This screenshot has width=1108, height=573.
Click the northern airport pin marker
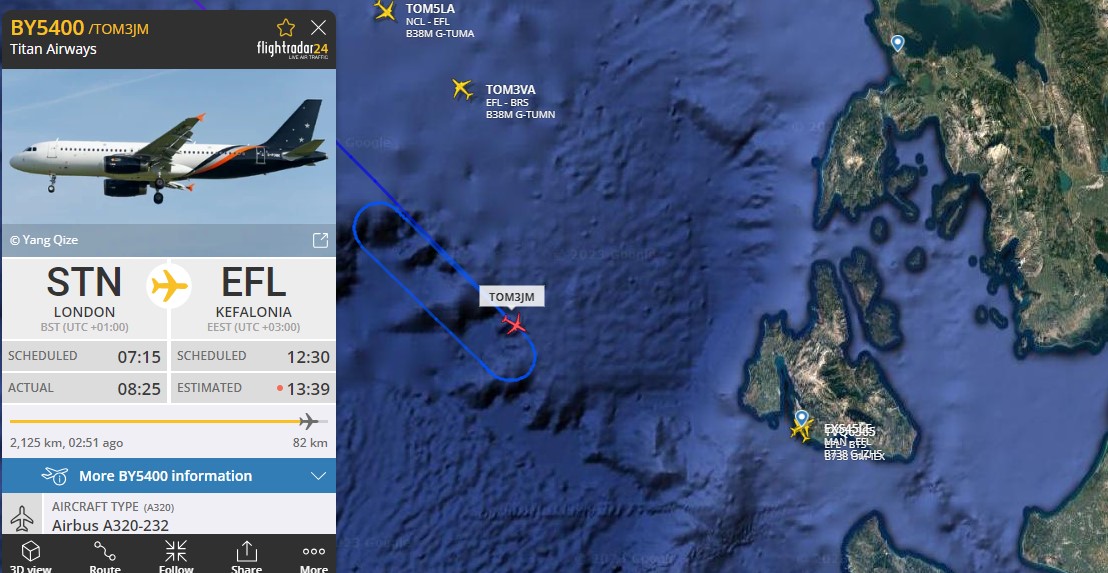point(897,43)
